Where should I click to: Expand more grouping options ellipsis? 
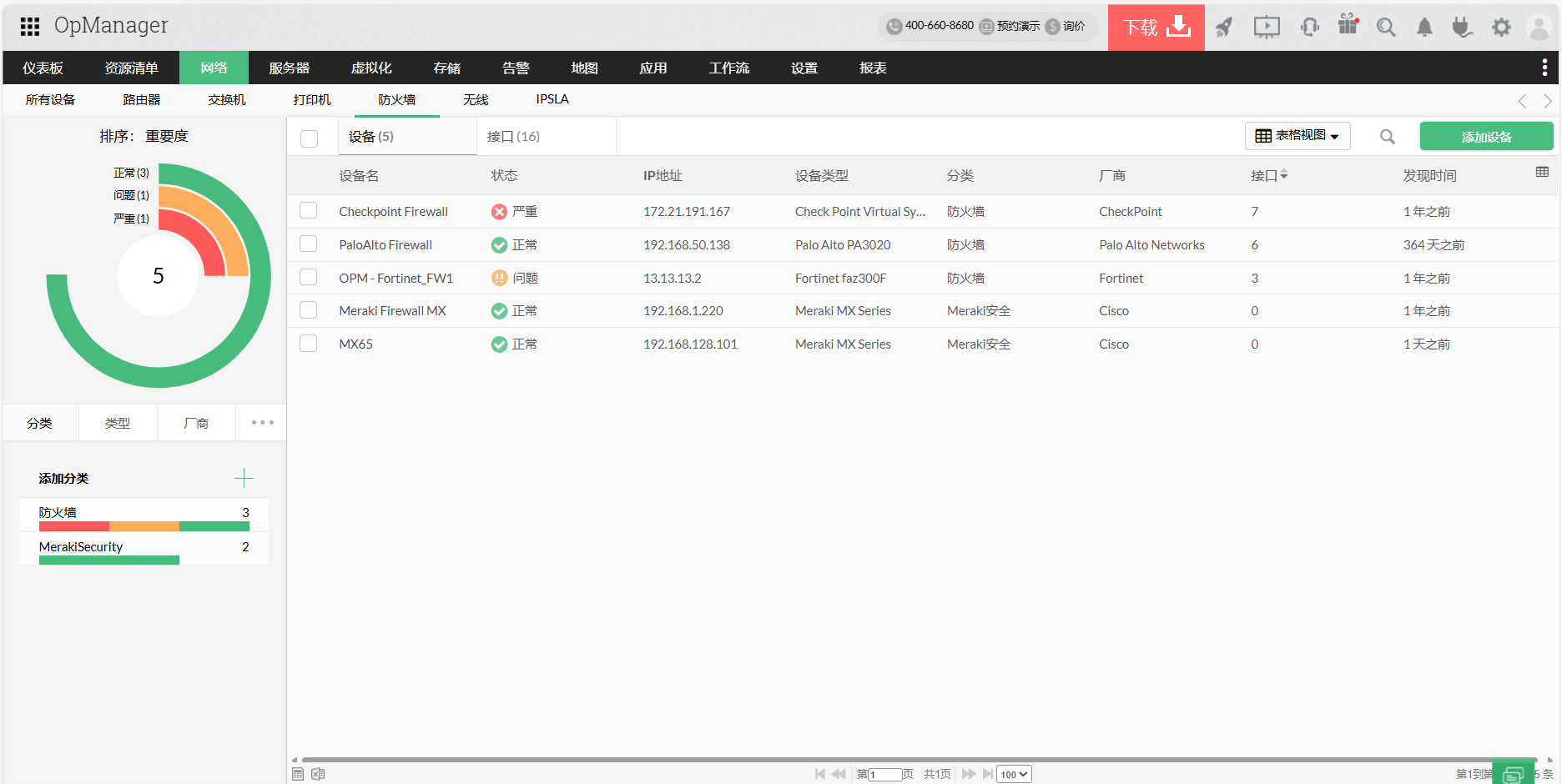click(262, 422)
